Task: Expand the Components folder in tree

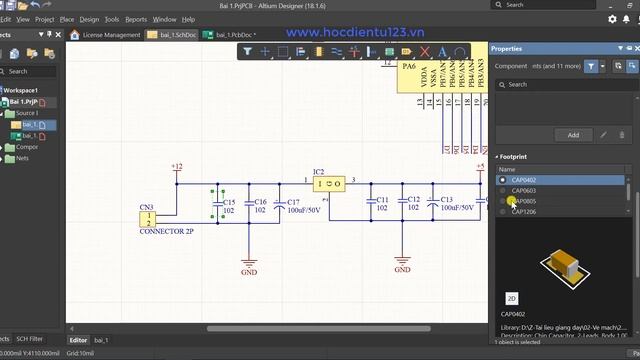Action: coord(2,147)
